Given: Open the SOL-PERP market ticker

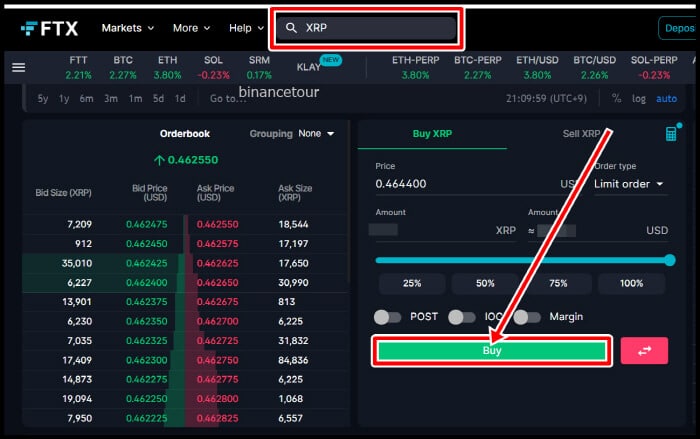Looking at the screenshot, I should [654, 67].
